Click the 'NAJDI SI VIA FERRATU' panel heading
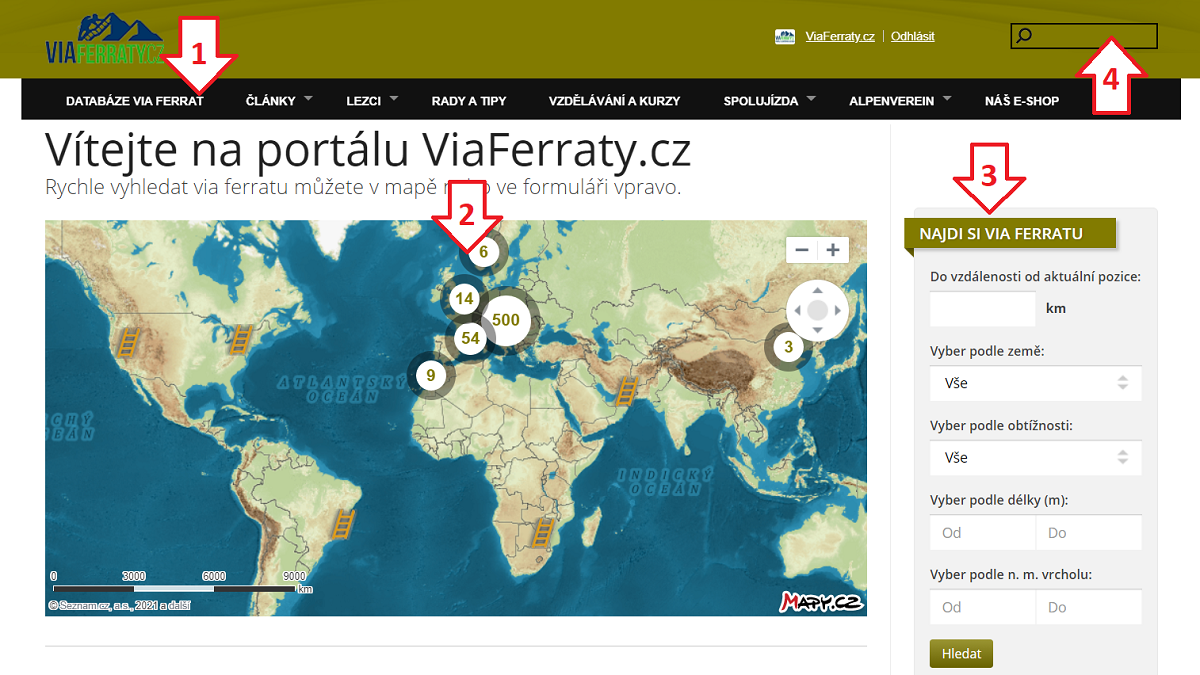 1009,234
